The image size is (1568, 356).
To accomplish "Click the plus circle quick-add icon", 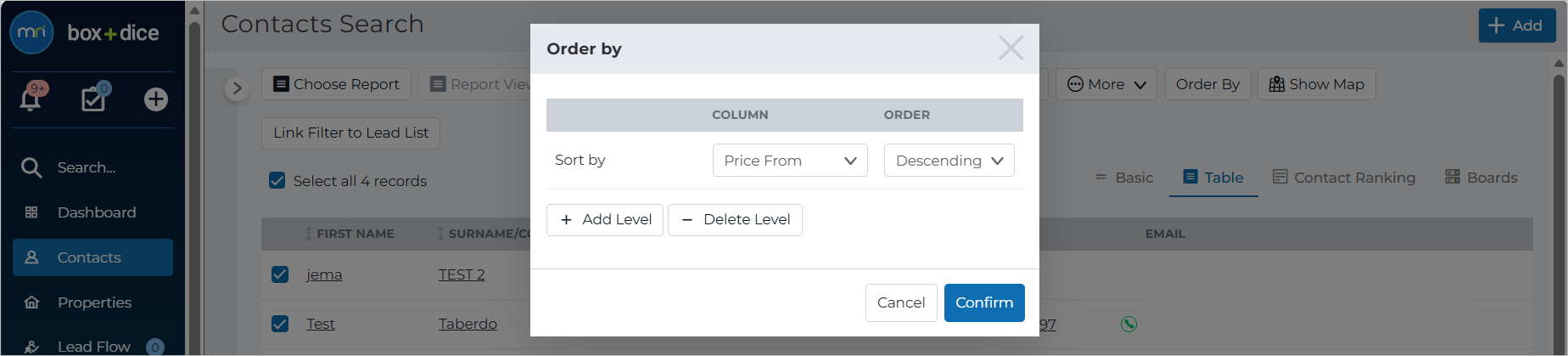I will coord(155,99).
